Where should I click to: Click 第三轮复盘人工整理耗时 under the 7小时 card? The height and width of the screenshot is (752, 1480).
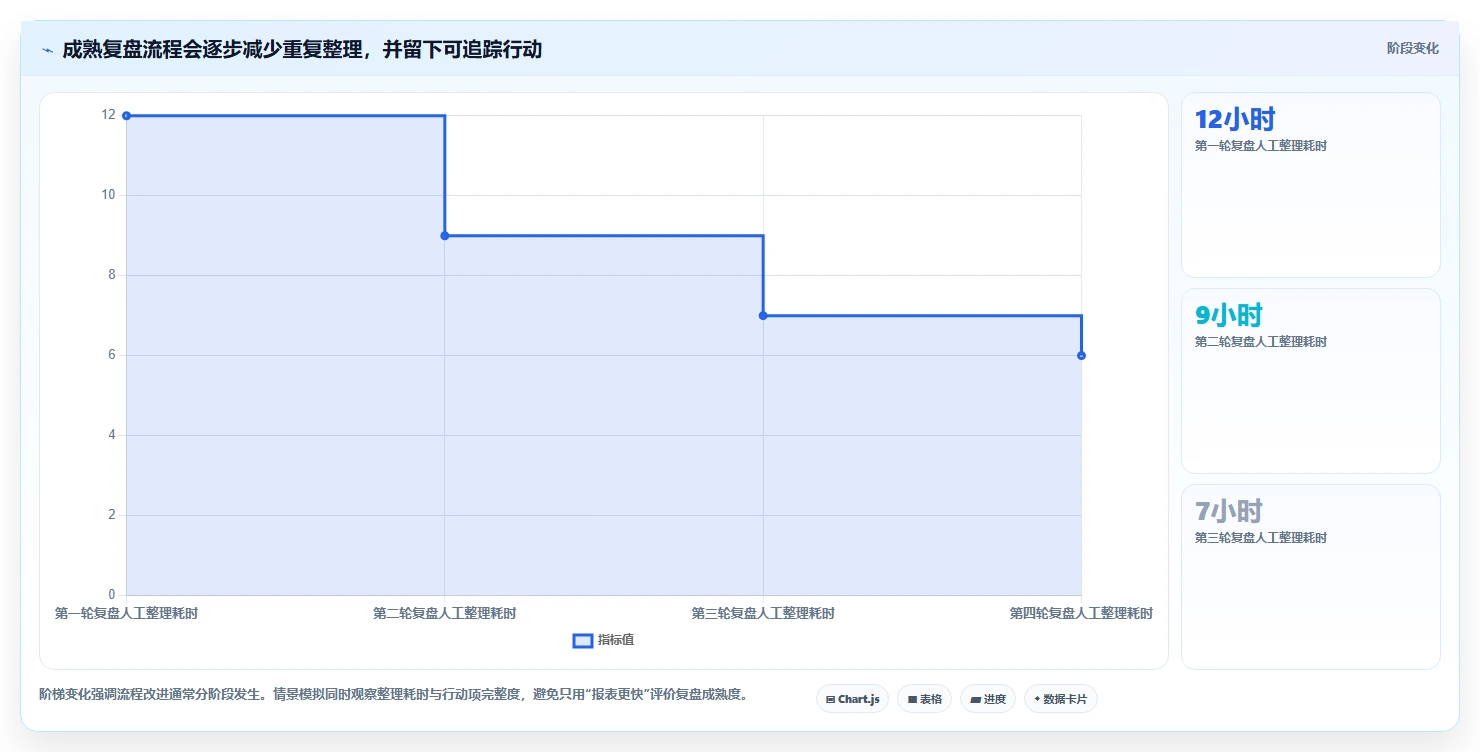click(1261, 538)
